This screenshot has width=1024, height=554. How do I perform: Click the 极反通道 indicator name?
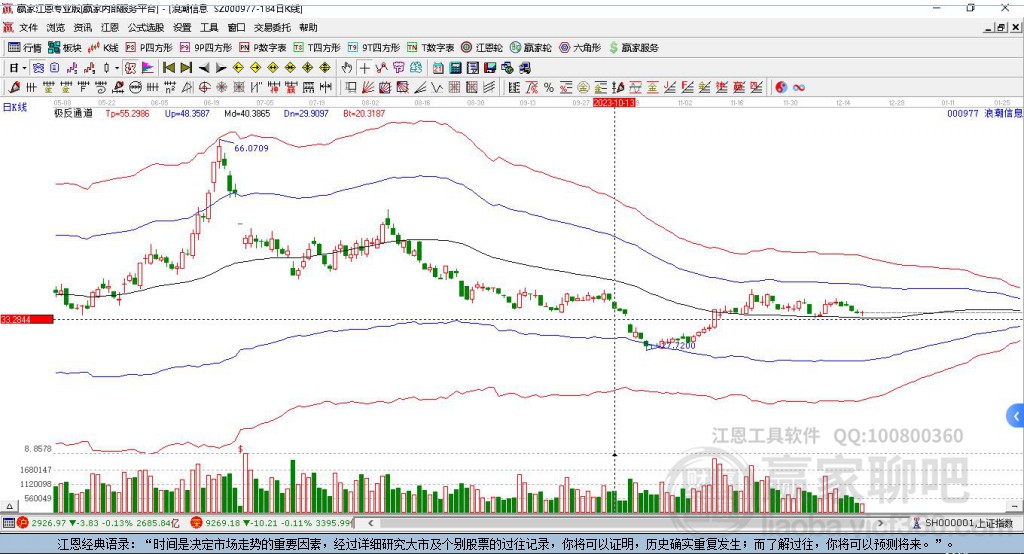(x=73, y=113)
